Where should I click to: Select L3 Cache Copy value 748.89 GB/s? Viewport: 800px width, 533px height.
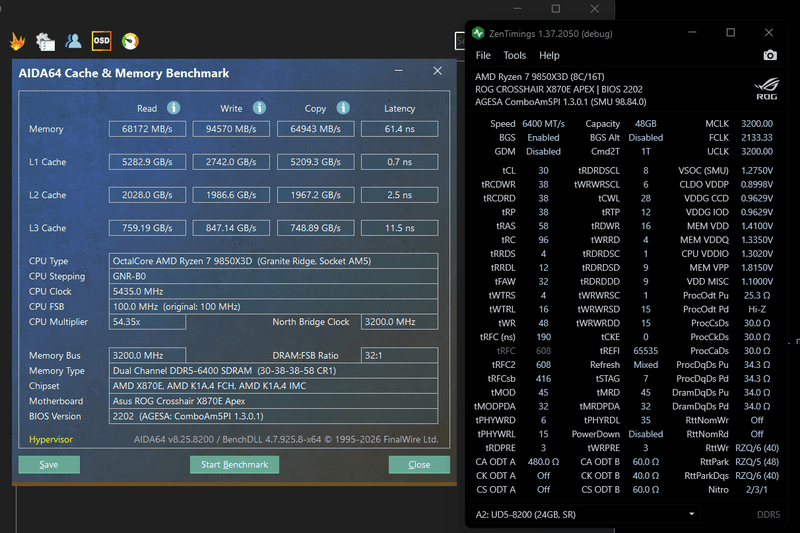315,228
